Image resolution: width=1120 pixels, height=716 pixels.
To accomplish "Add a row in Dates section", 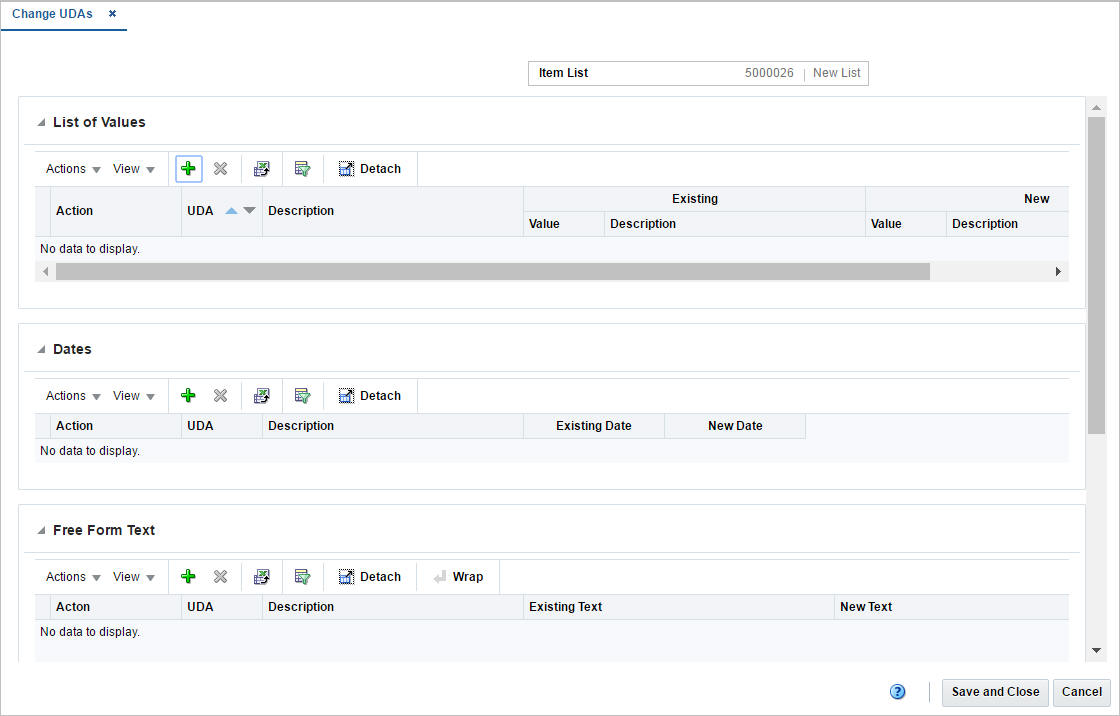I will pos(189,396).
